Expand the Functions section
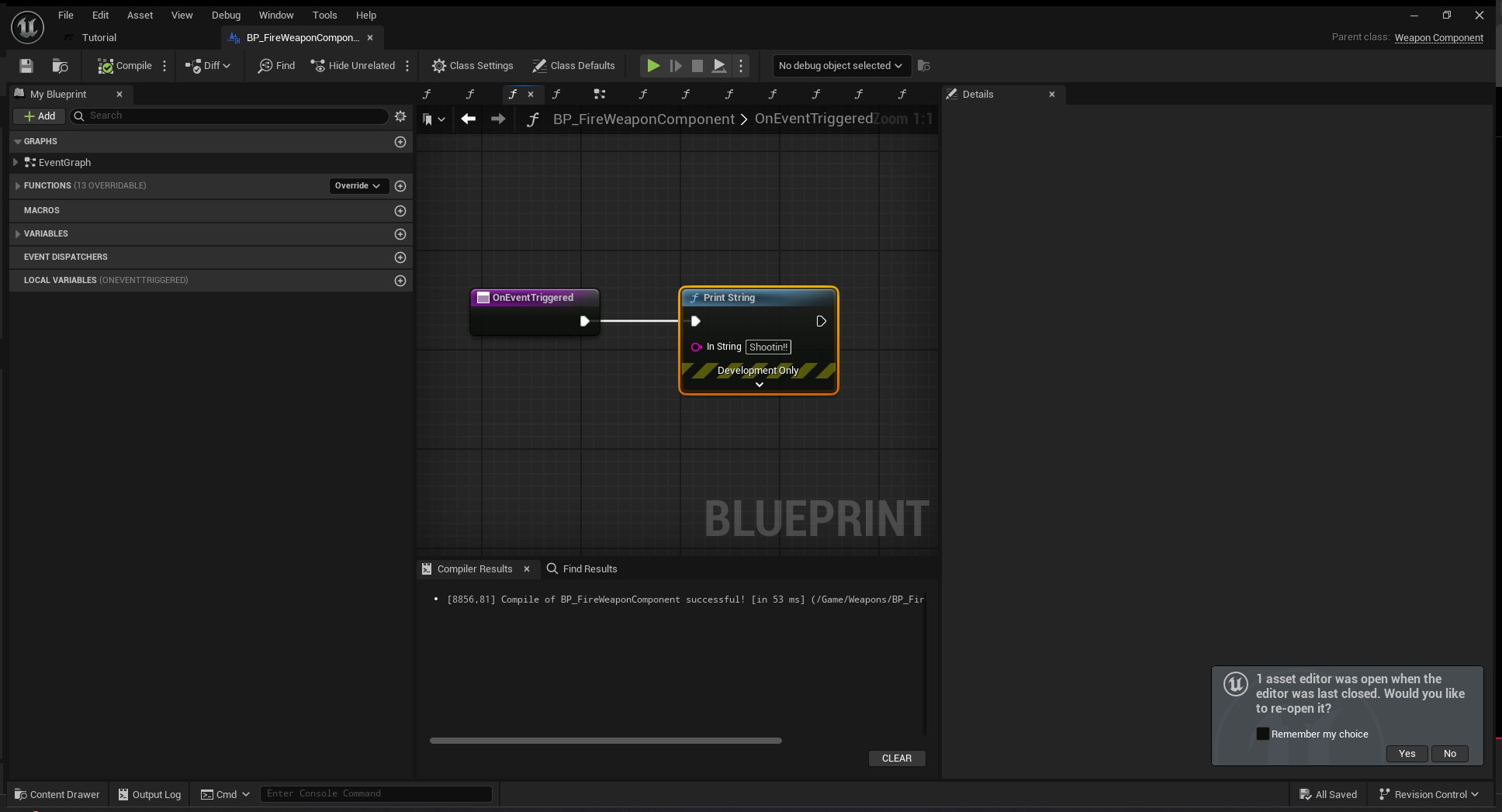Viewport: 1502px width, 812px height. pyautogui.click(x=18, y=185)
